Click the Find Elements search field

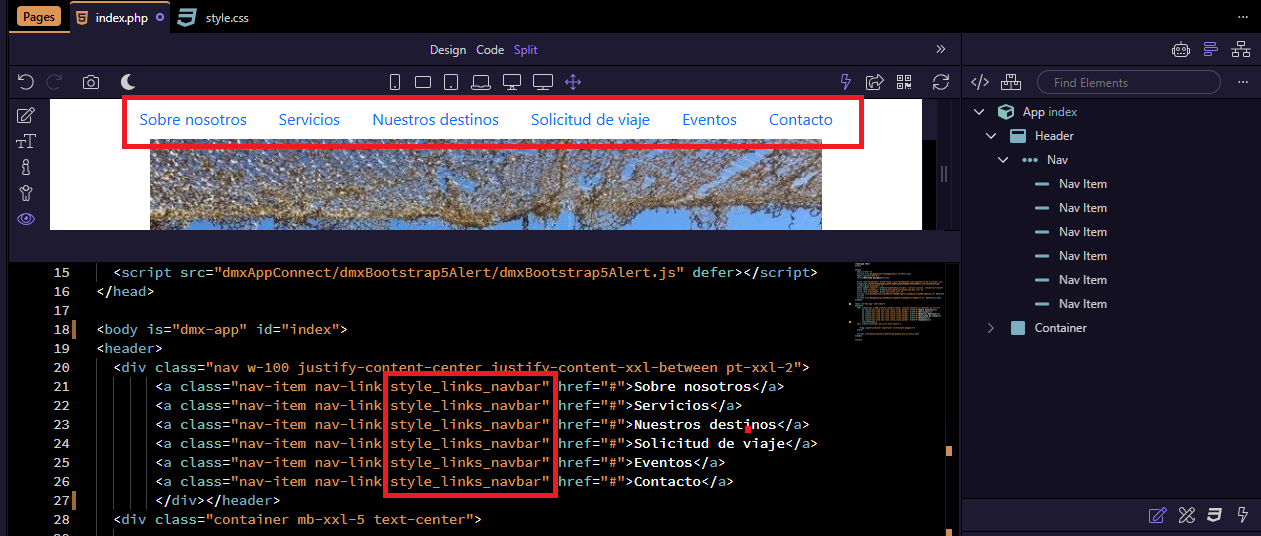coord(1128,82)
